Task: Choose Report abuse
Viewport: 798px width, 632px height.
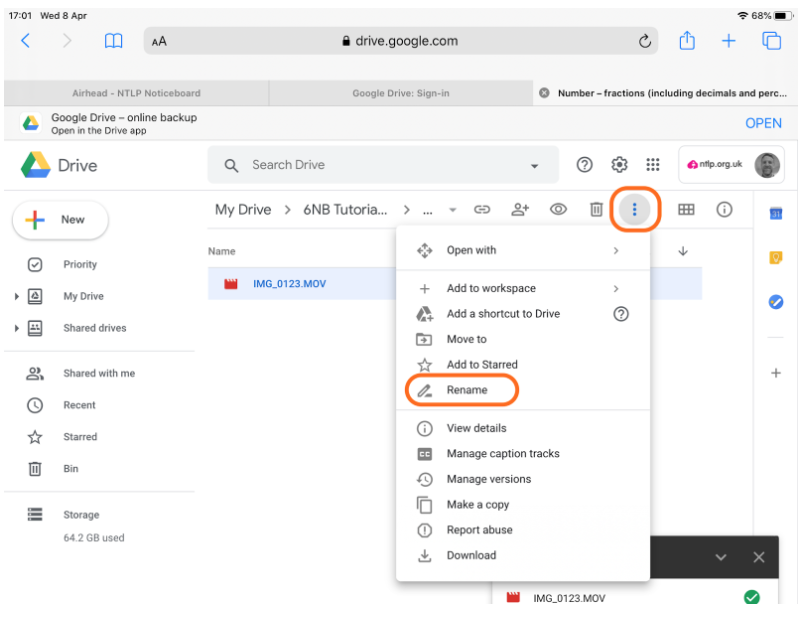Action: [x=523, y=530]
